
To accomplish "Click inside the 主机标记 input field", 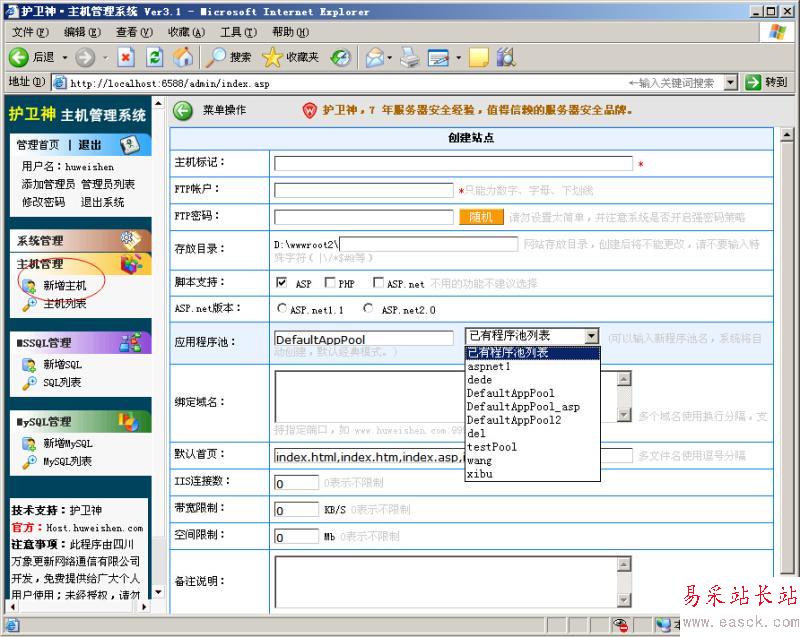I will coord(453,163).
